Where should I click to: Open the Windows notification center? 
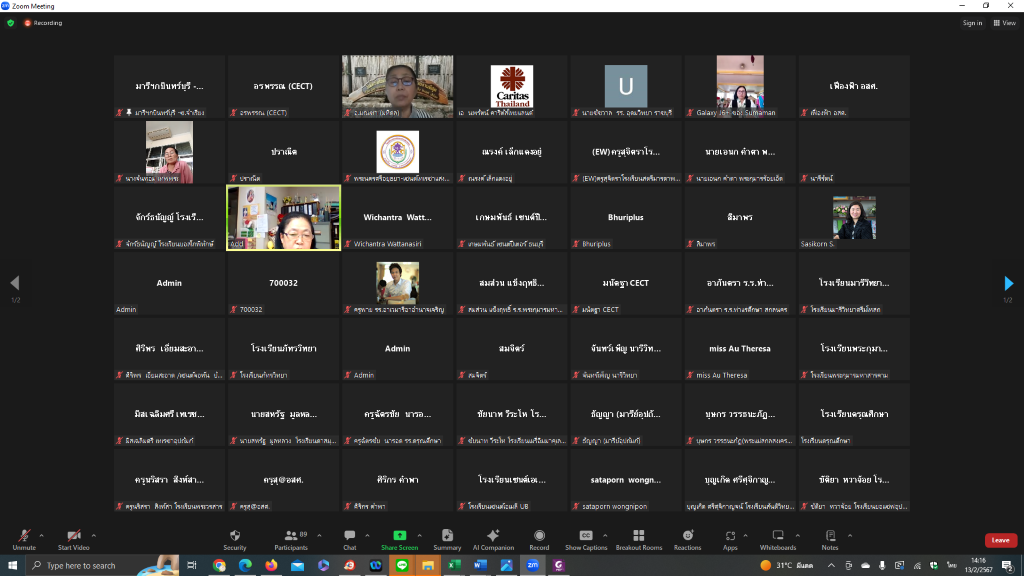point(1008,566)
